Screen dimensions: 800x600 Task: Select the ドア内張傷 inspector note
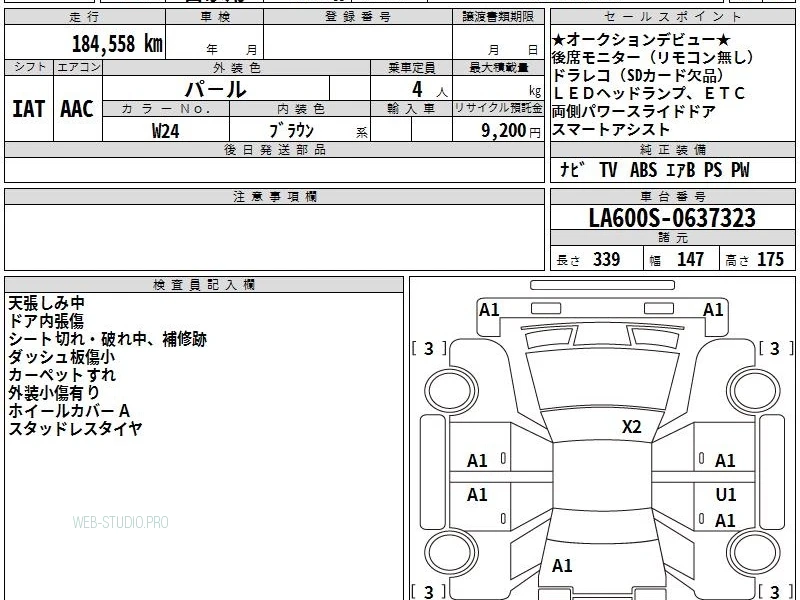pyautogui.click(x=46, y=321)
